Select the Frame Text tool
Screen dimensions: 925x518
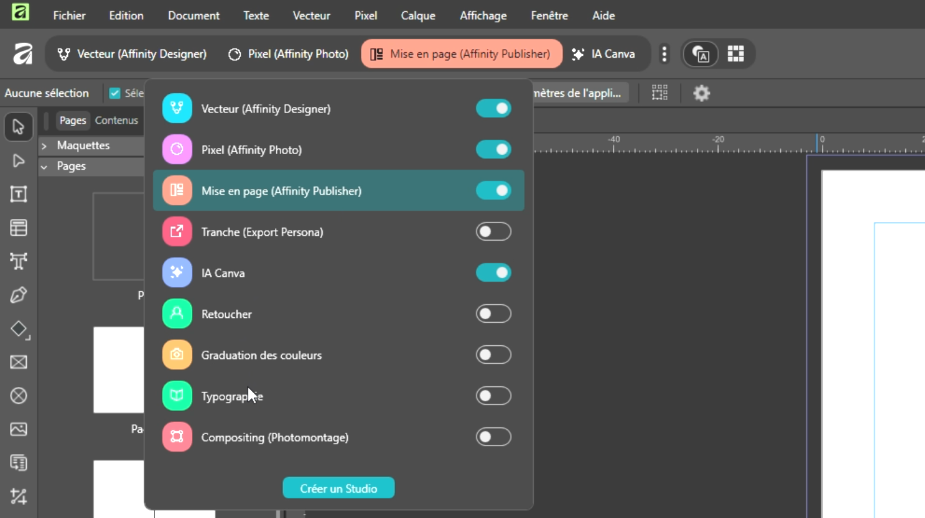18,194
